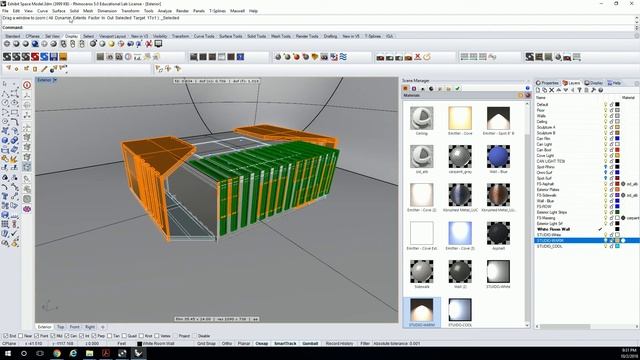Click the layer Filter funnel icon

coord(579,90)
